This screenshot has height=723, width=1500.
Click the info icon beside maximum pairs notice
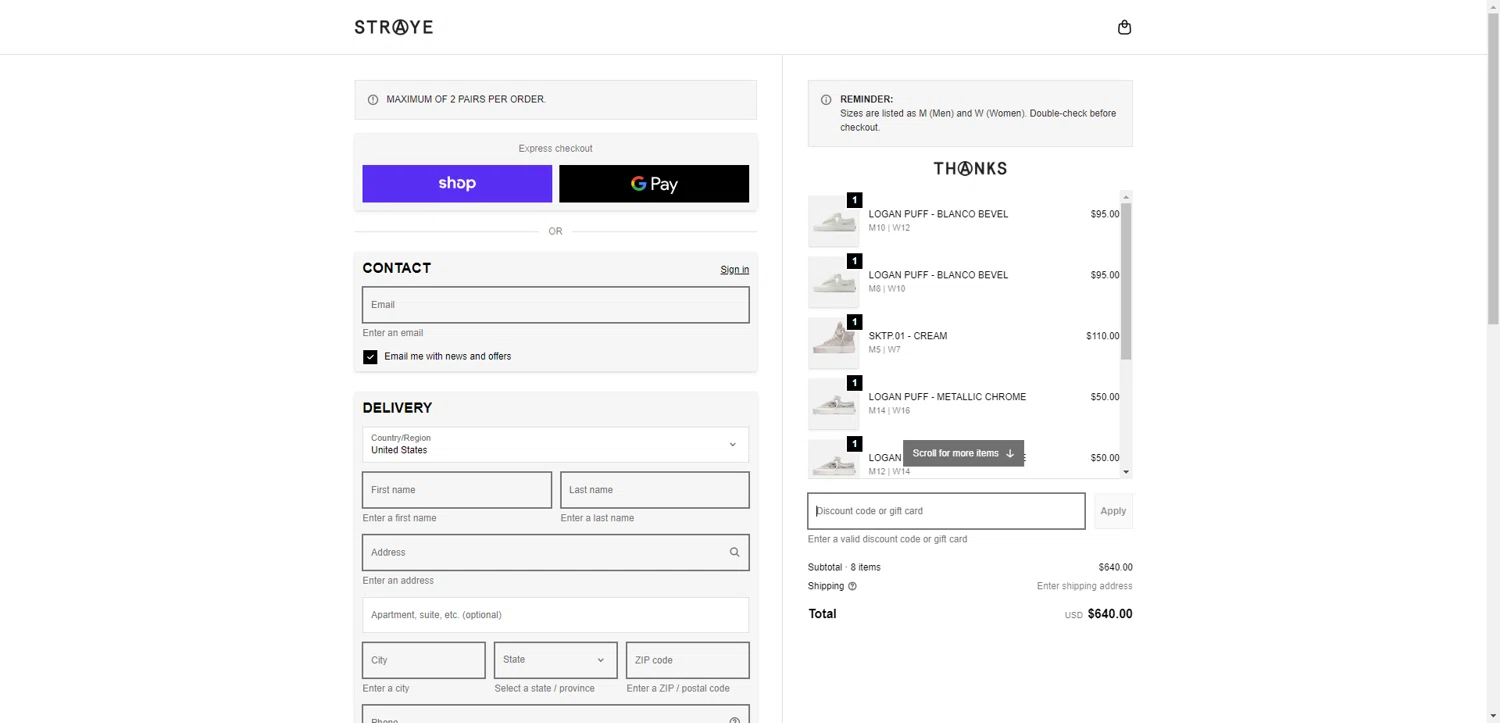pyautogui.click(x=373, y=100)
